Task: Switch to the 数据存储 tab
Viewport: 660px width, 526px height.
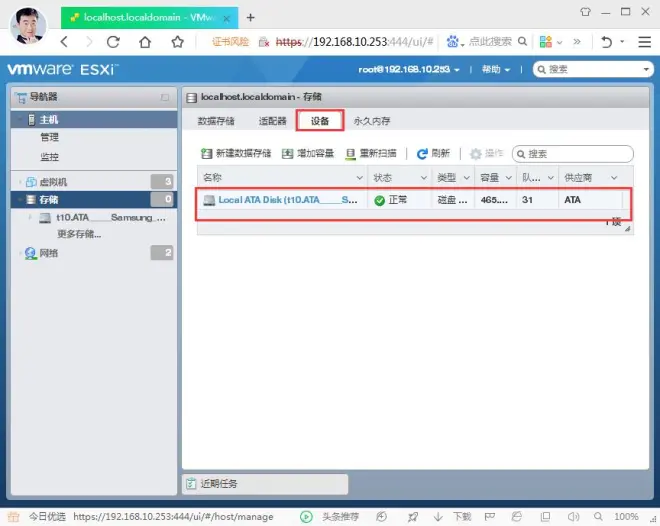Action: pos(216,121)
